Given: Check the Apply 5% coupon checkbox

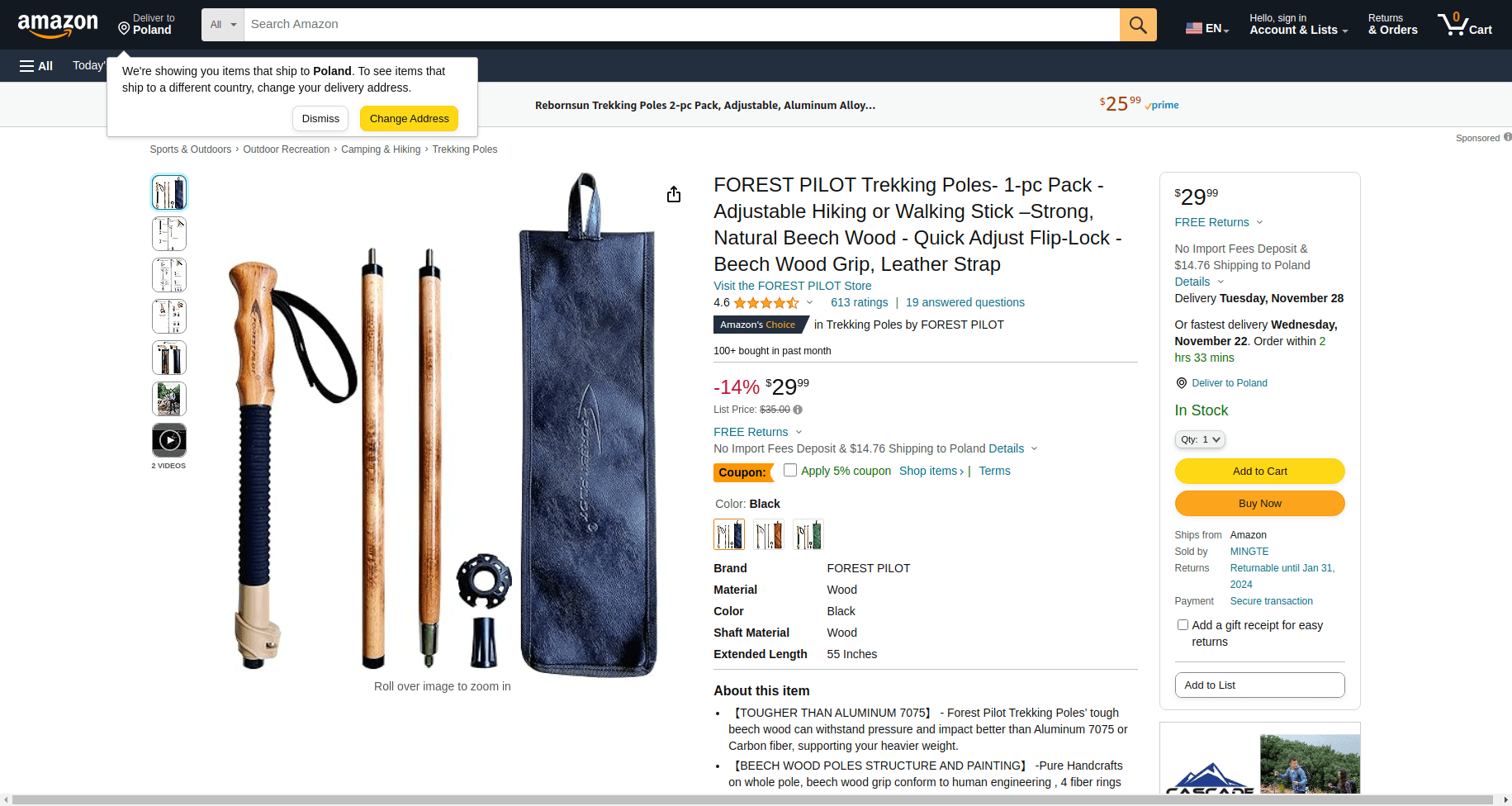Looking at the screenshot, I should point(790,470).
